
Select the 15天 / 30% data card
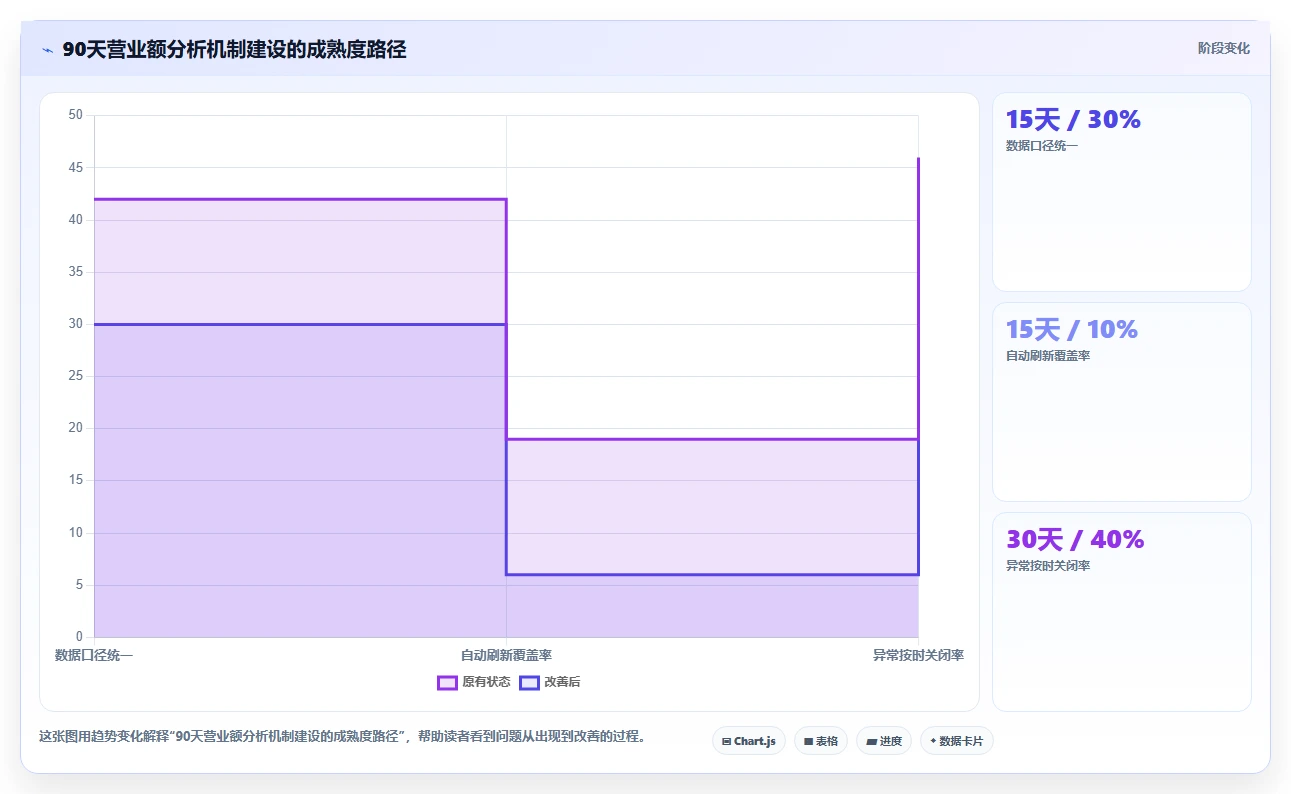click(x=1121, y=192)
